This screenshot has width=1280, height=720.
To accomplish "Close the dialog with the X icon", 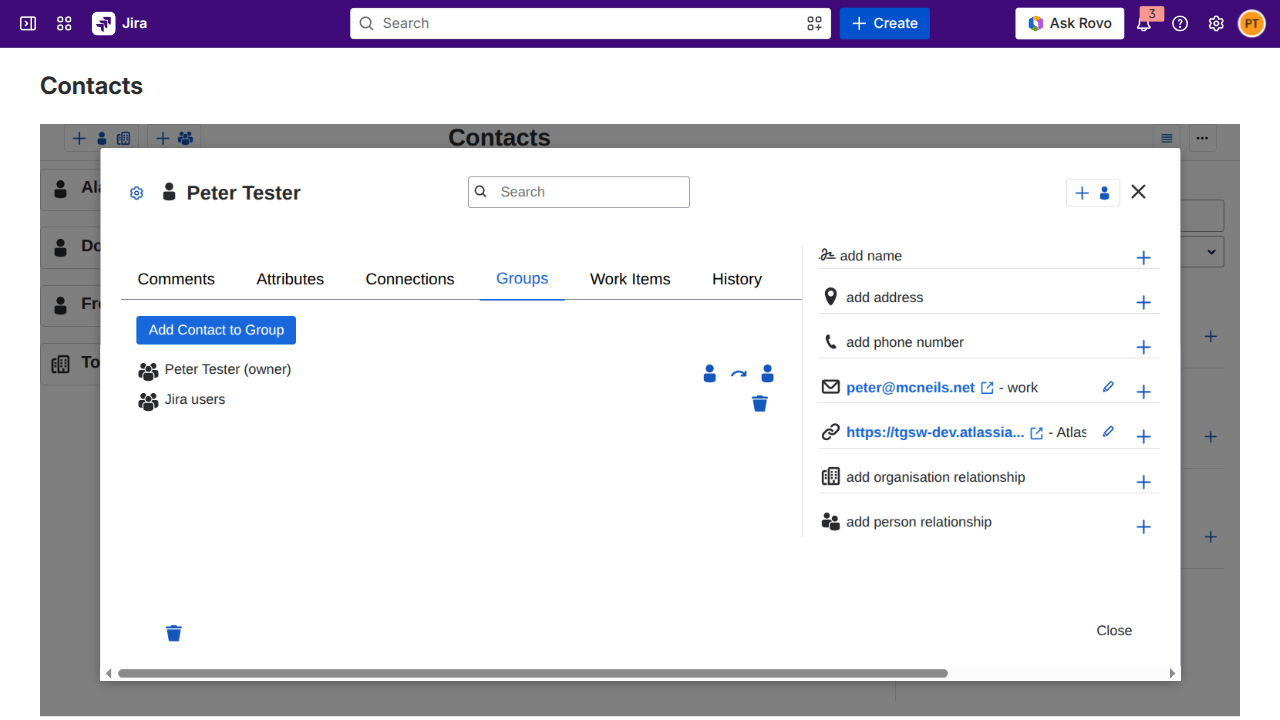I will click(1138, 192).
